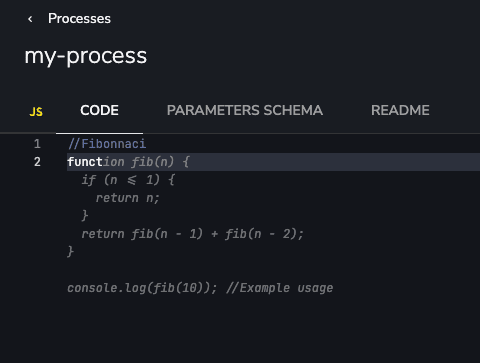Click the 'return n;' suggestion line

coord(128,198)
